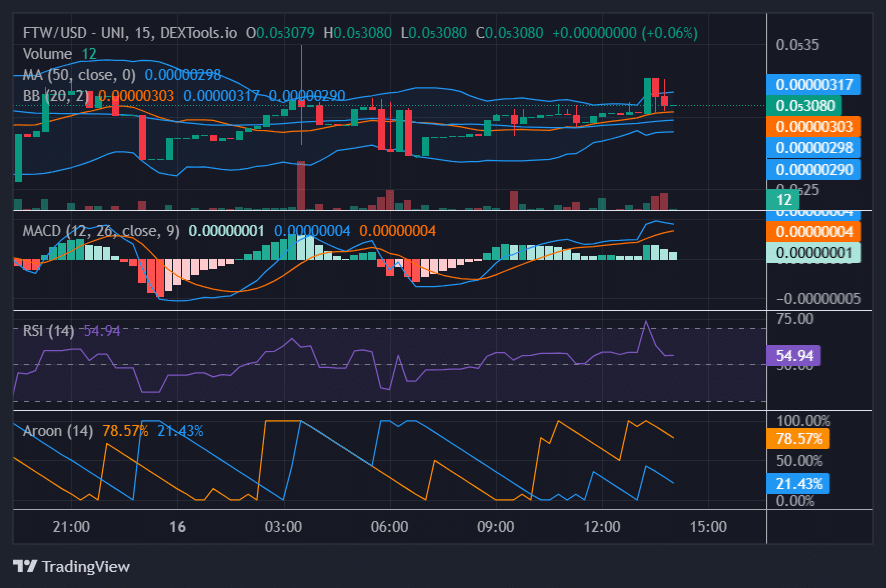Click the 75.00 RSI scale value
The image size is (886, 588).
coord(794,319)
